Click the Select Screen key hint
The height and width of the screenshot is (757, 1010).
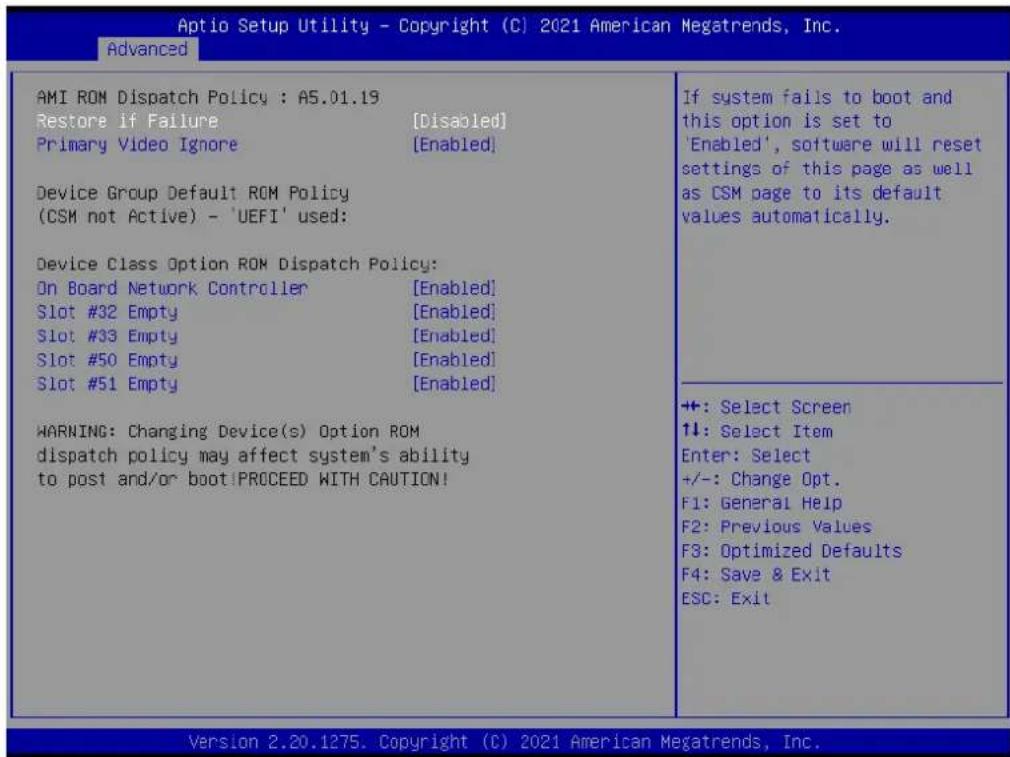click(767, 407)
